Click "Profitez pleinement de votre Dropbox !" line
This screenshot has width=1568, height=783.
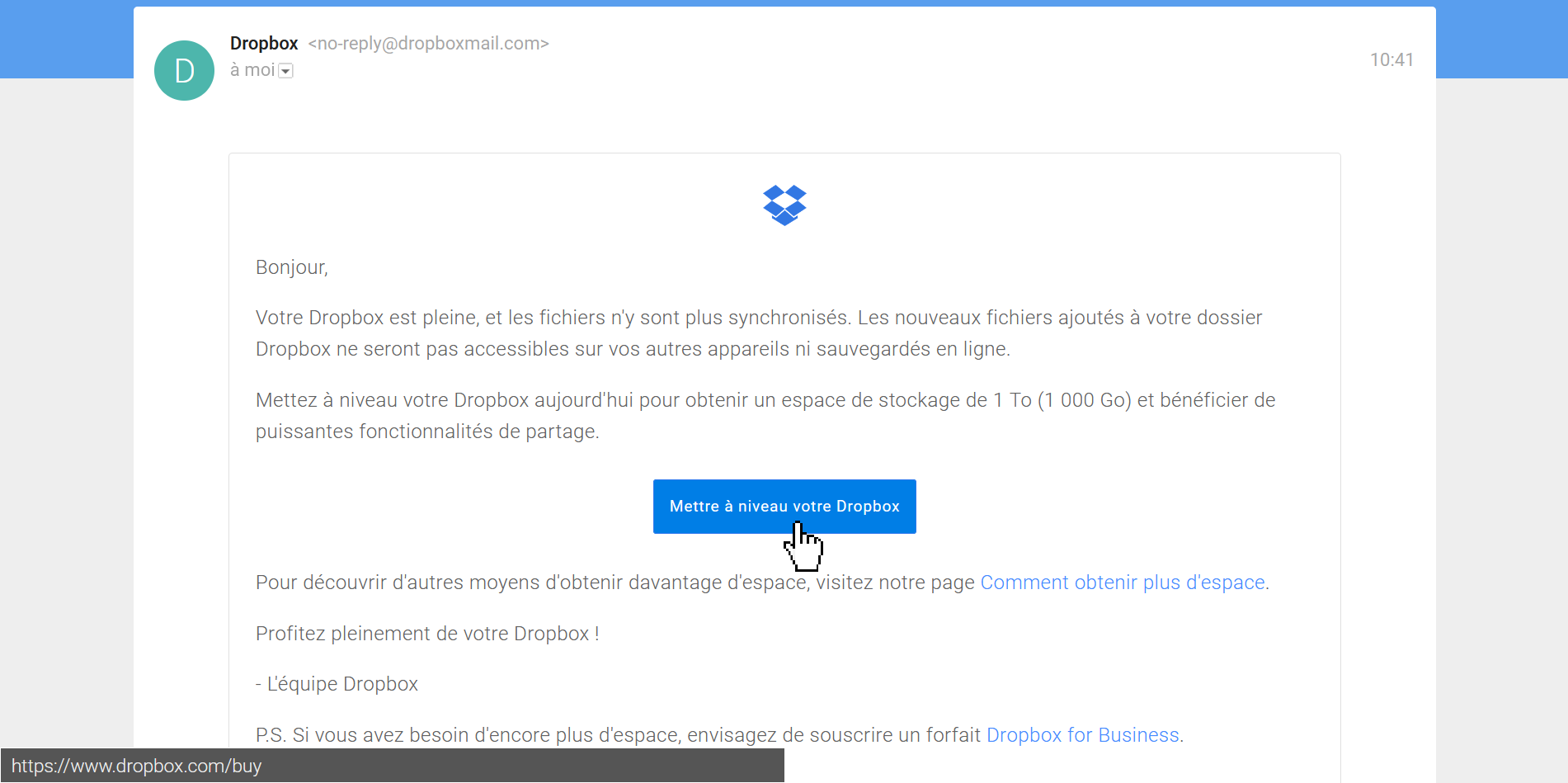427,634
